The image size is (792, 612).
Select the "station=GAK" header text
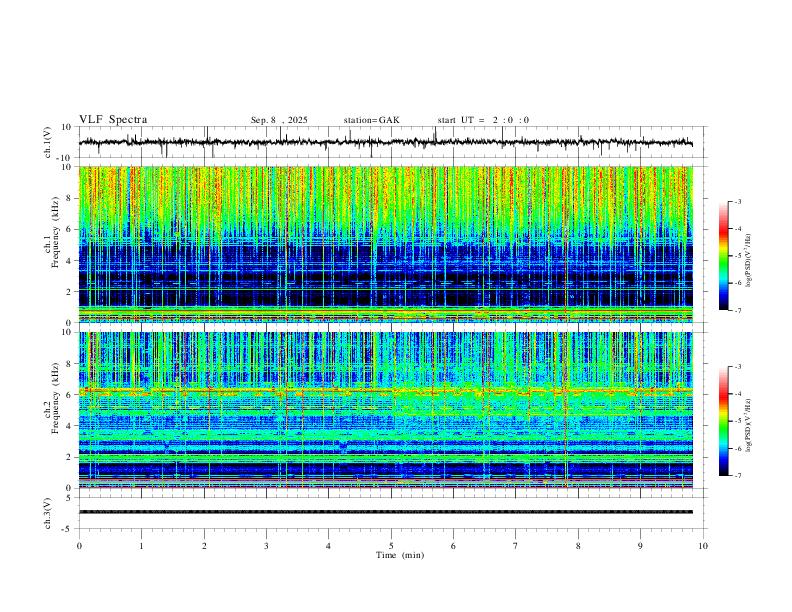pos(371,120)
